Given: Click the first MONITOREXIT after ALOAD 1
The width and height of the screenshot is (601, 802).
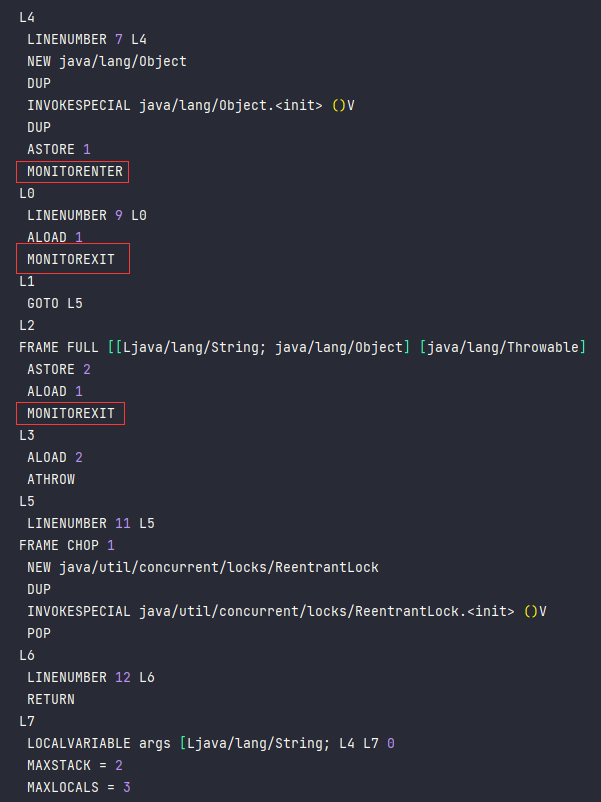Looking at the screenshot, I should click(x=71, y=259).
